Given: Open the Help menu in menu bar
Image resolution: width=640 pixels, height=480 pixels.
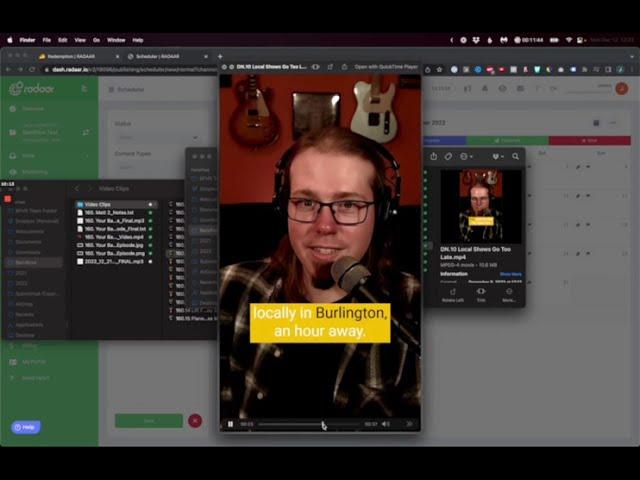Looking at the screenshot, I should point(138,40).
